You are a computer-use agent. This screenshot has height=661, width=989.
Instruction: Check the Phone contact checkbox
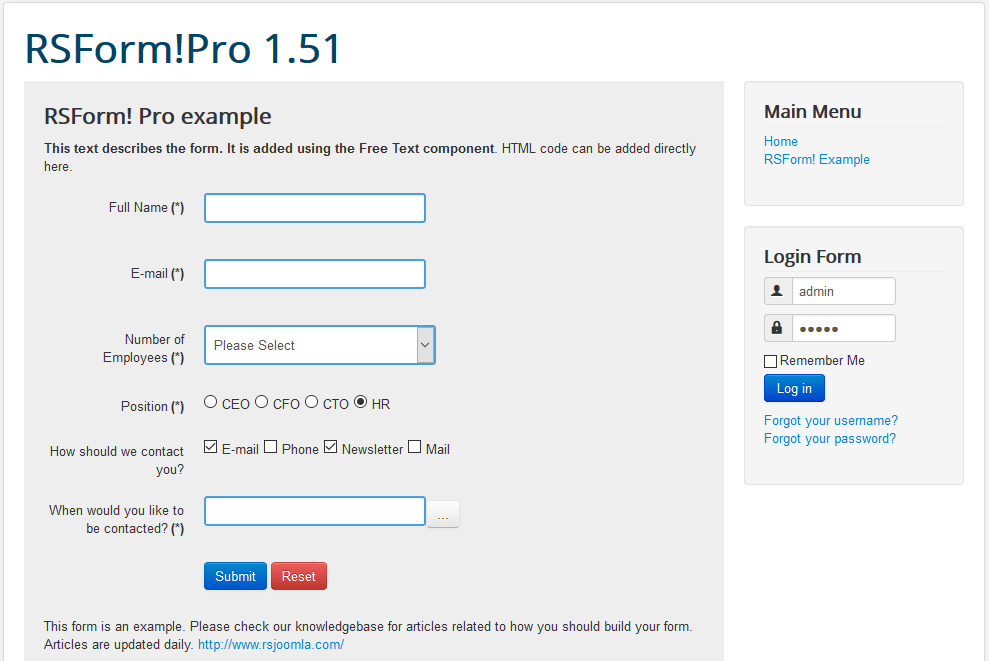271,447
